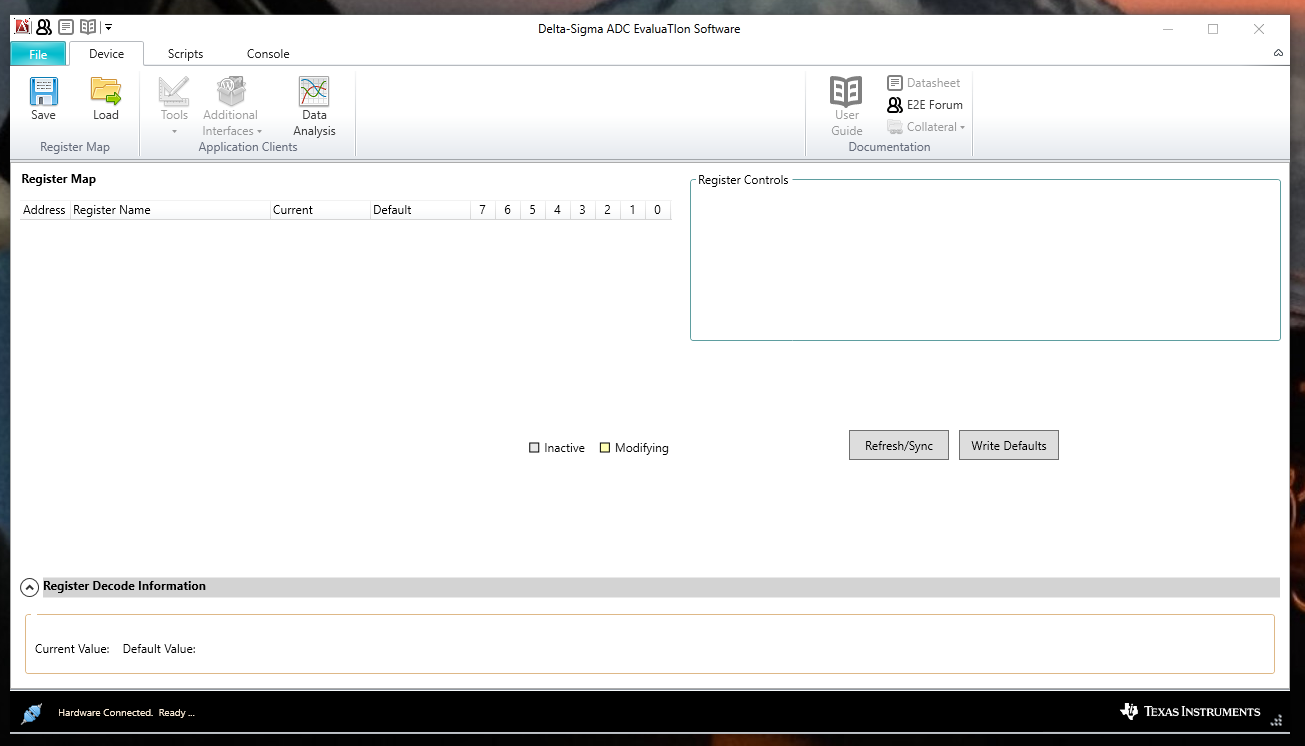
Task: Visit E2E Forum in the Documentation group
Action: (925, 105)
